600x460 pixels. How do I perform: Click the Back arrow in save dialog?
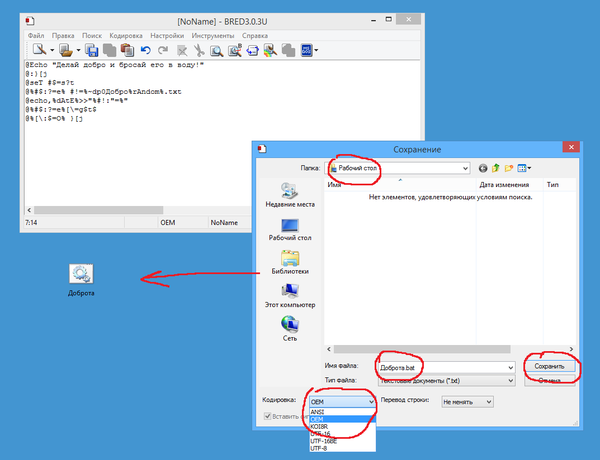coord(482,168)
